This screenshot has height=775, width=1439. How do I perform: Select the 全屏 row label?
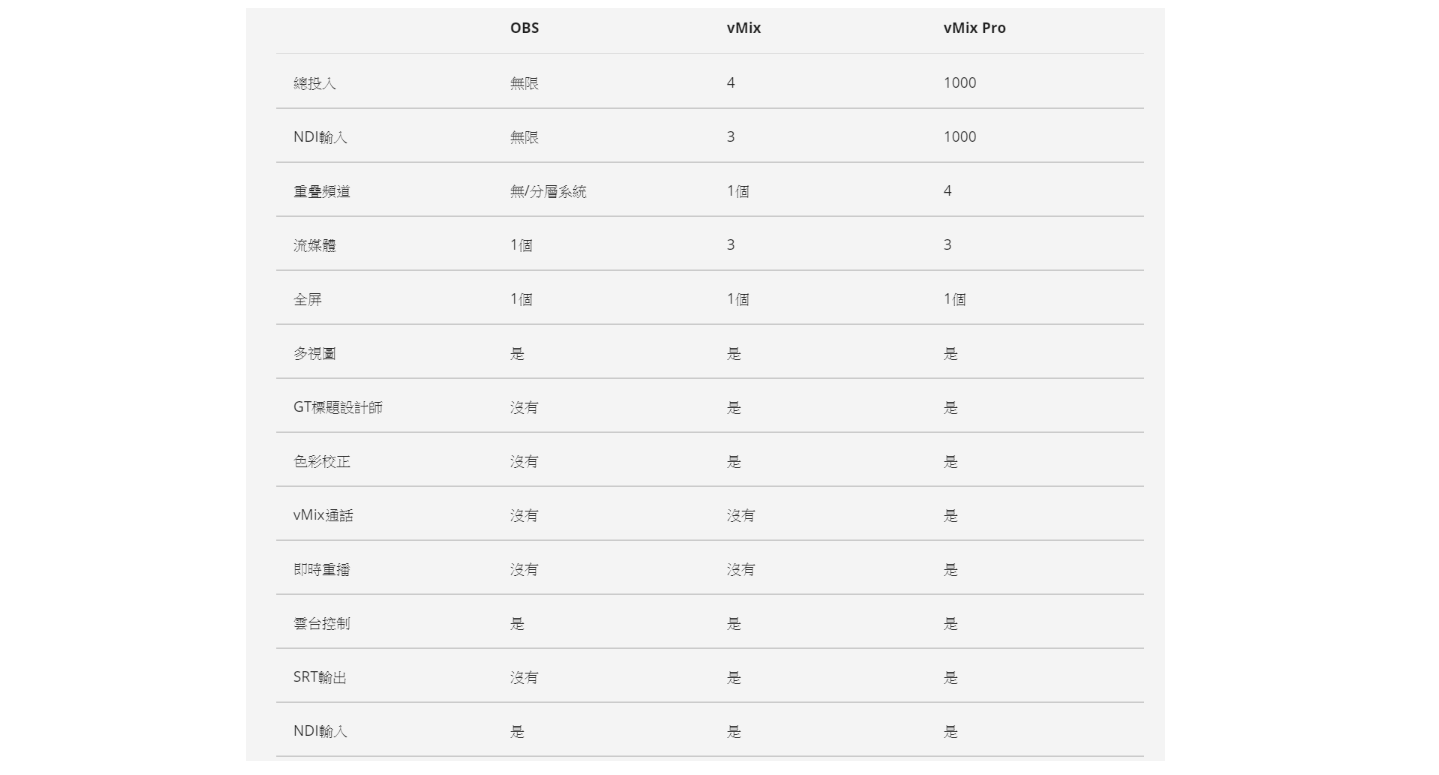click(x=308, y=299)
